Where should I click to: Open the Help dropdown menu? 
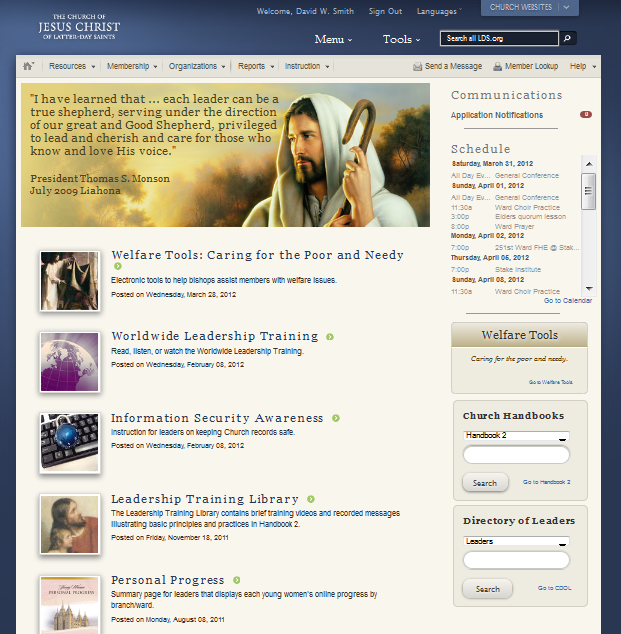tap(583, 66)
